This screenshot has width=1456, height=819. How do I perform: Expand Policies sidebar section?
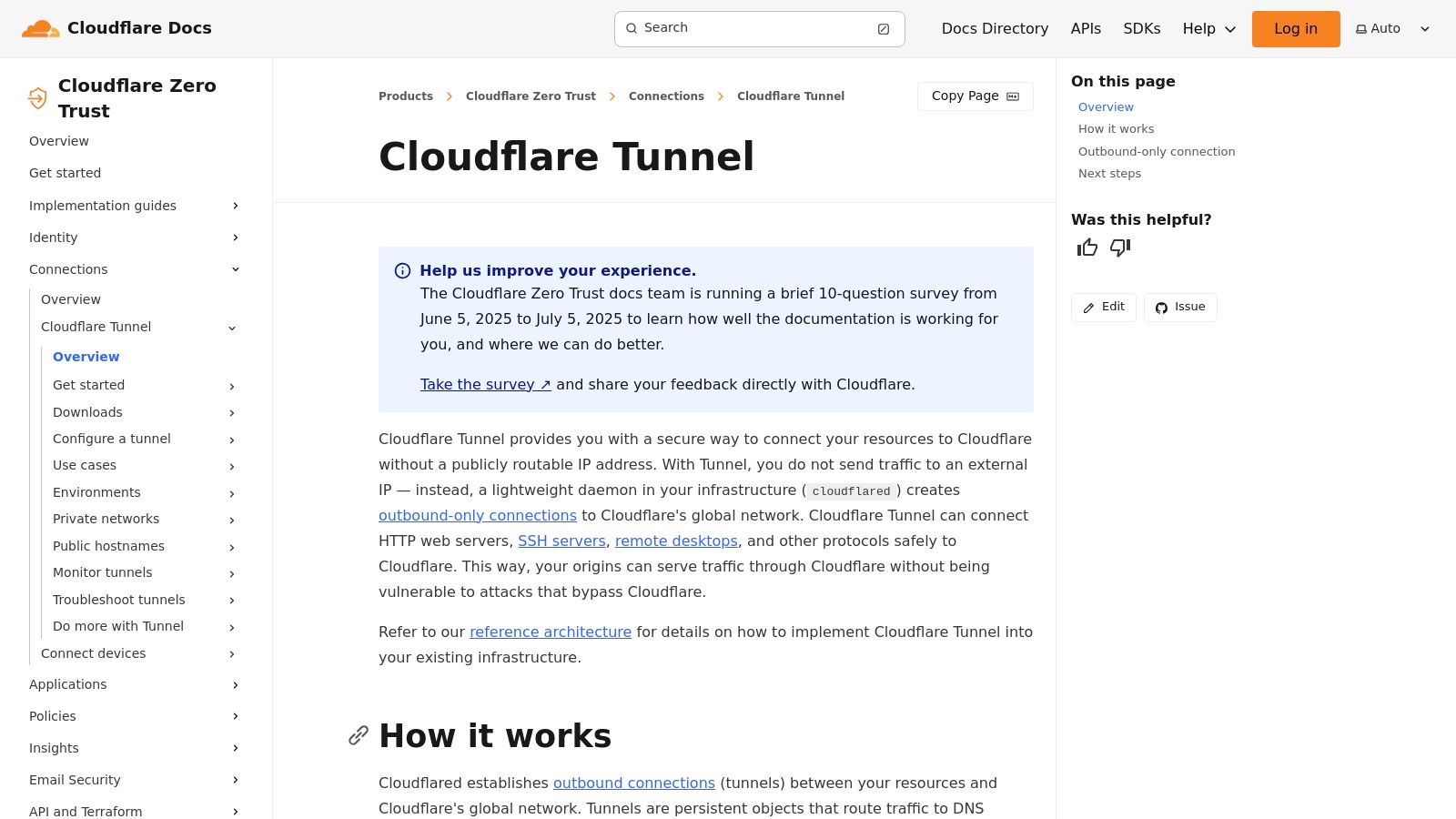point(236,716)
